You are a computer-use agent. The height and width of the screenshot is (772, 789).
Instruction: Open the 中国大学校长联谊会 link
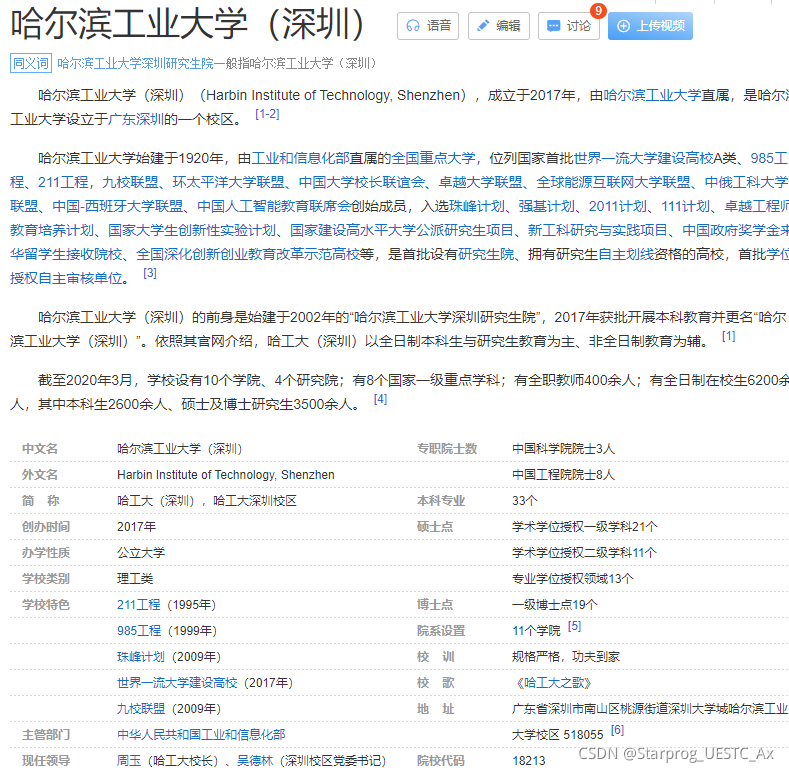pos(362,182)
